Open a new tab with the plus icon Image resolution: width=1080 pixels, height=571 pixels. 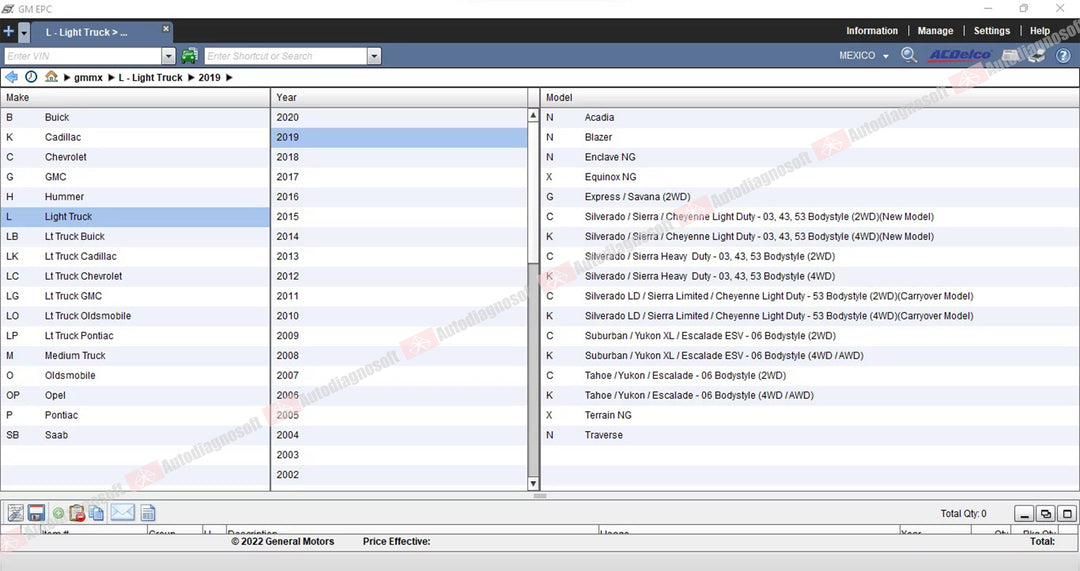coord(8,32)
